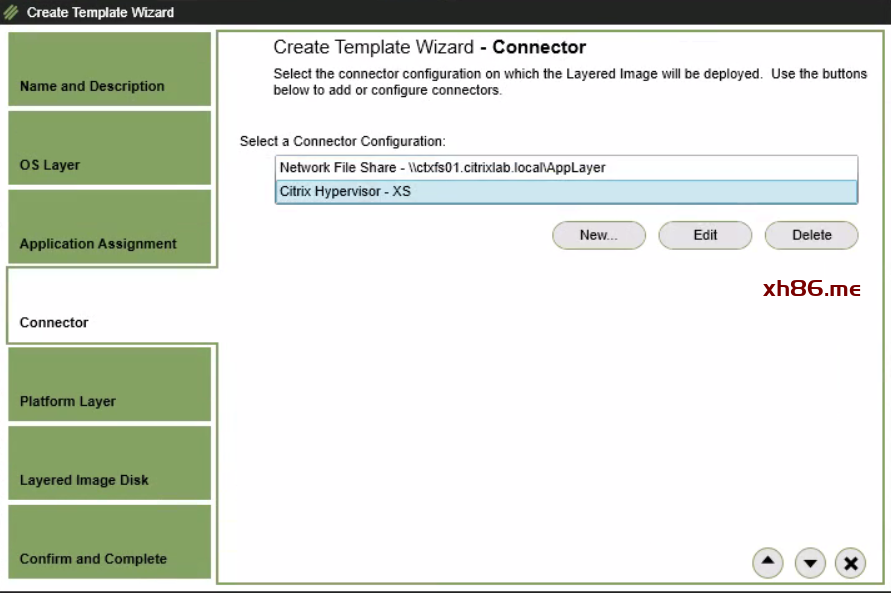Click the connector instructions paragraph text
The image size is (891, 593).
point(570,82)
